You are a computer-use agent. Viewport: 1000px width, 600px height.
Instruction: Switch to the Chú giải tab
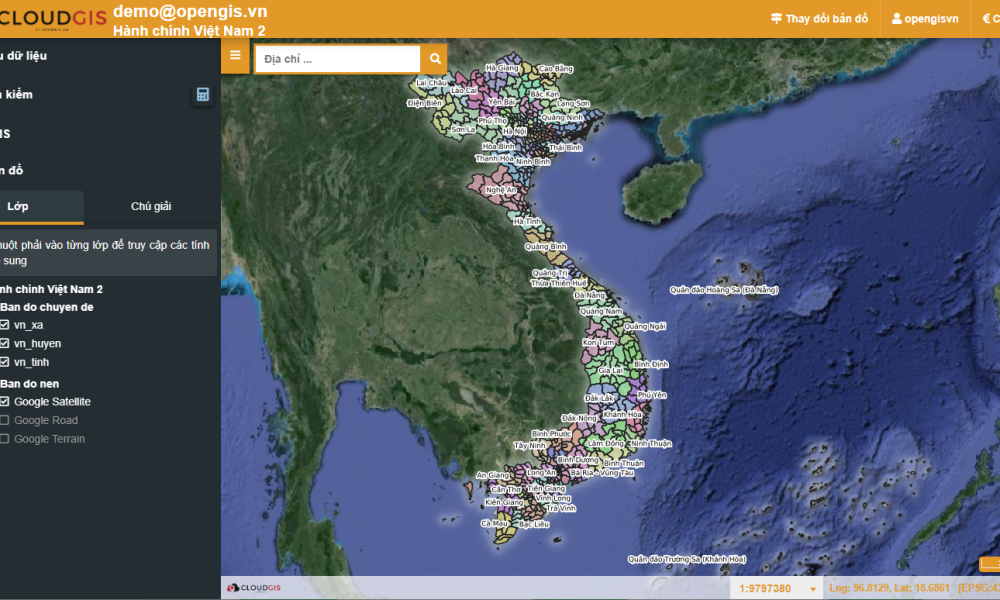[x=151, y=206]
